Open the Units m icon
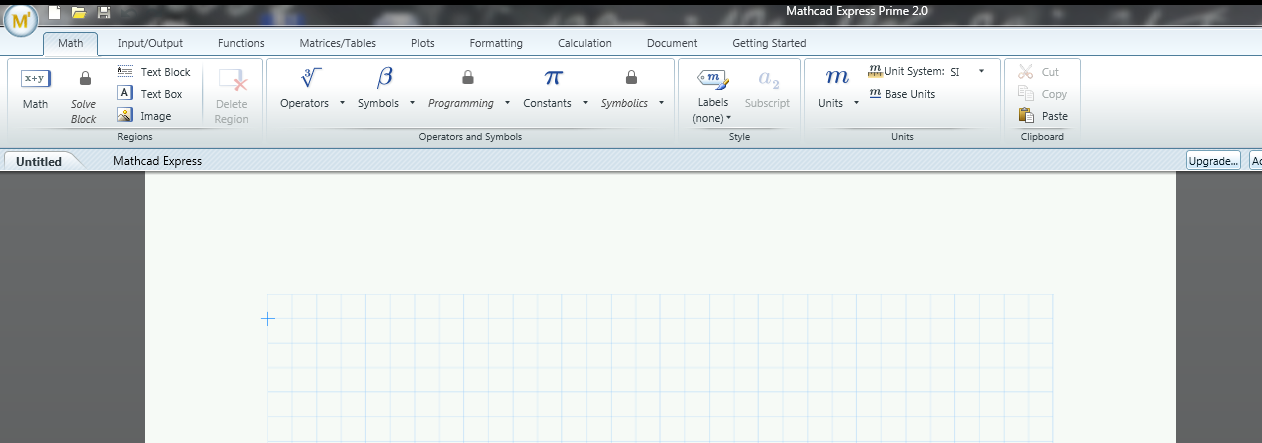 (837, 78)
